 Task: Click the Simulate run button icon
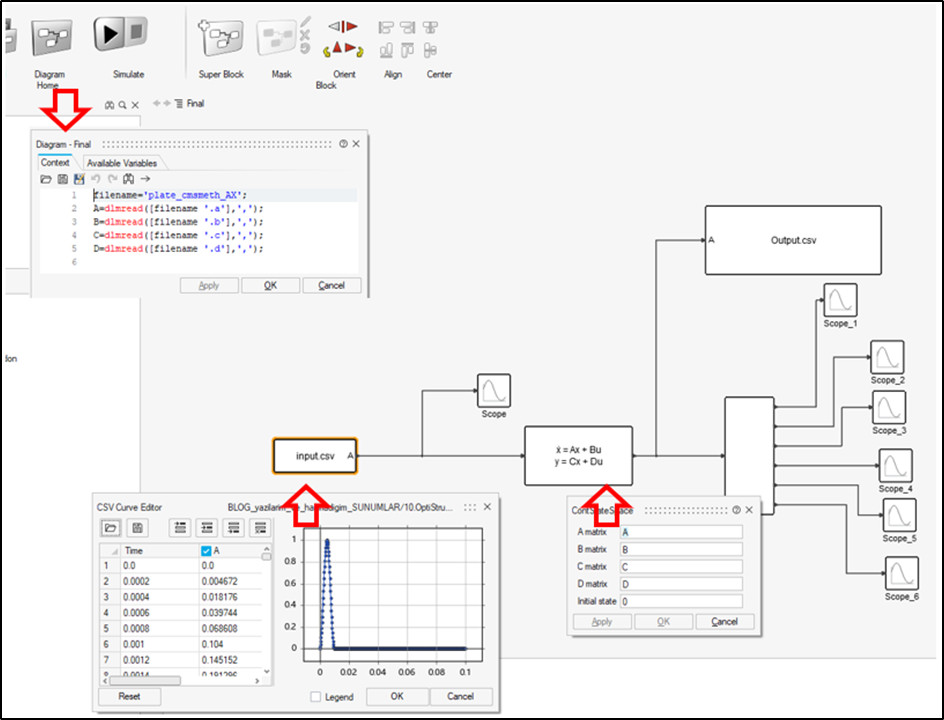click(120, 37)
